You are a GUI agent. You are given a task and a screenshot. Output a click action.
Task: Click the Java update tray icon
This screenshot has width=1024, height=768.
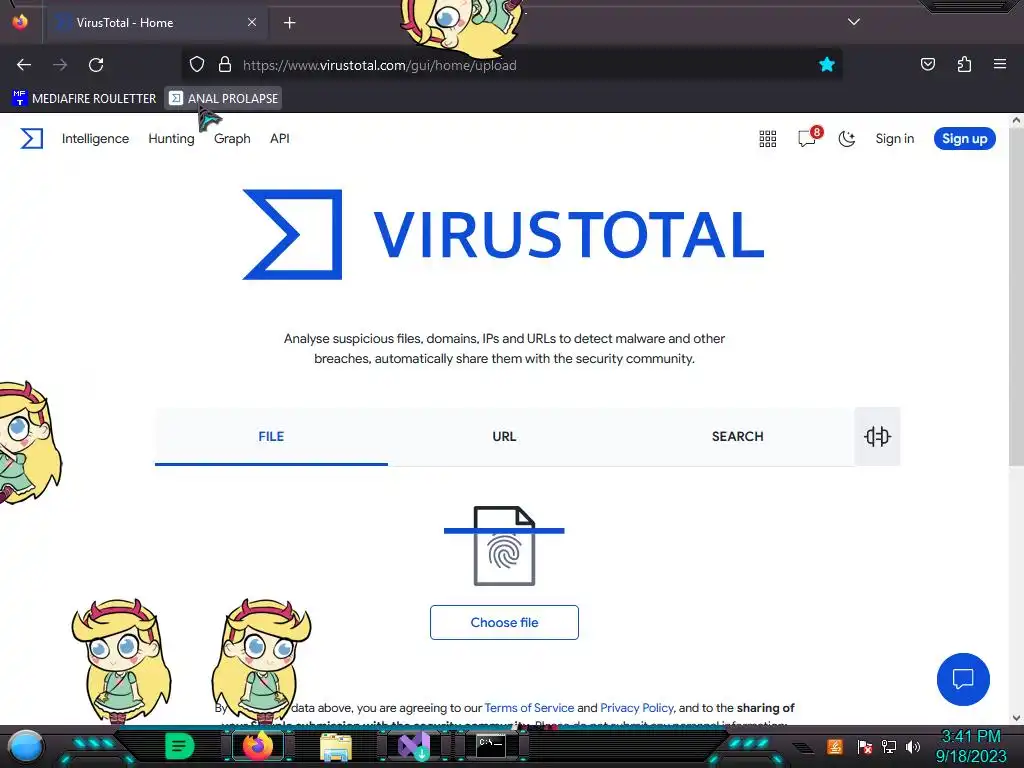835,746
